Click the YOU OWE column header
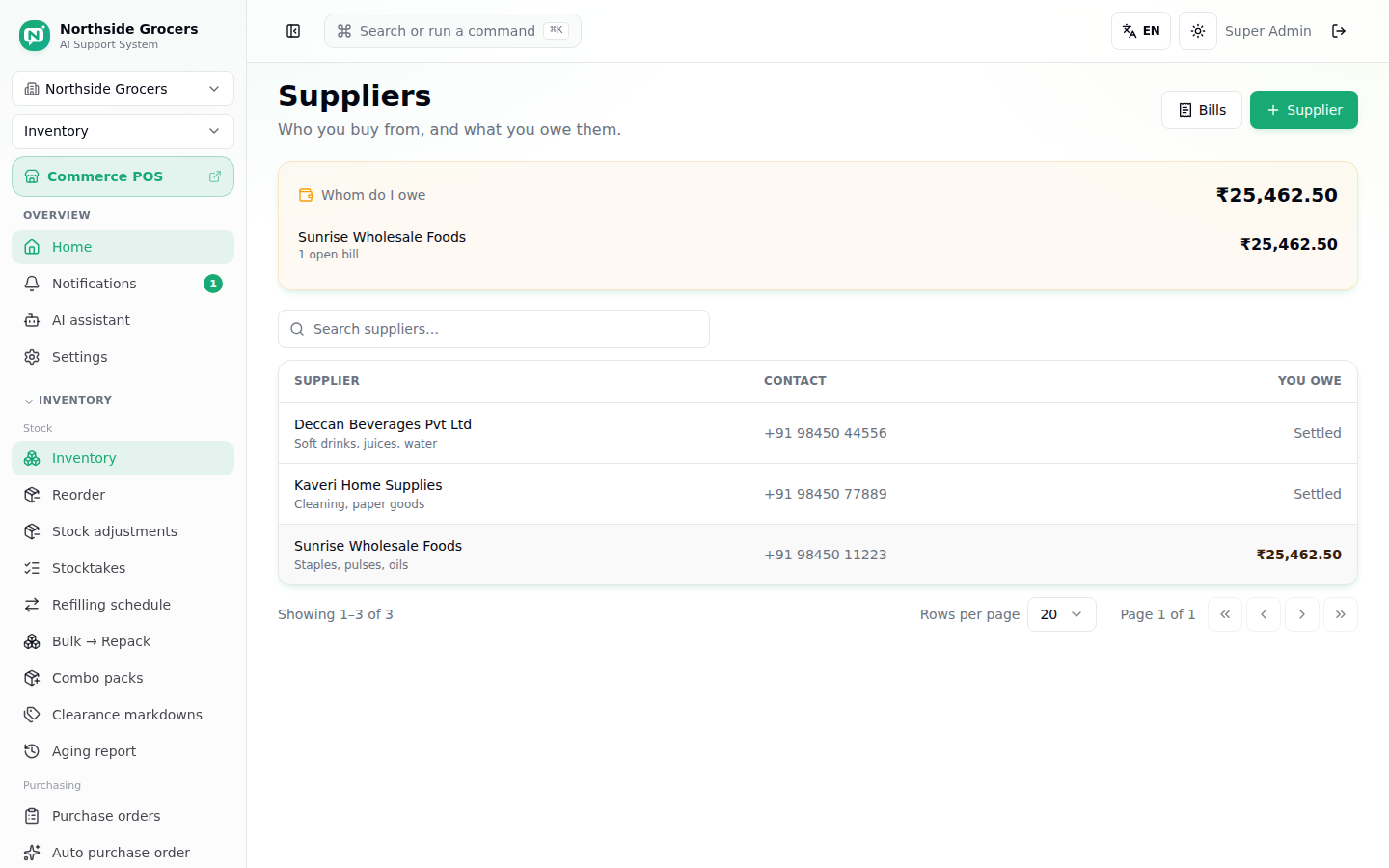Screen dimensions: 1389x868 point(1310,381)
